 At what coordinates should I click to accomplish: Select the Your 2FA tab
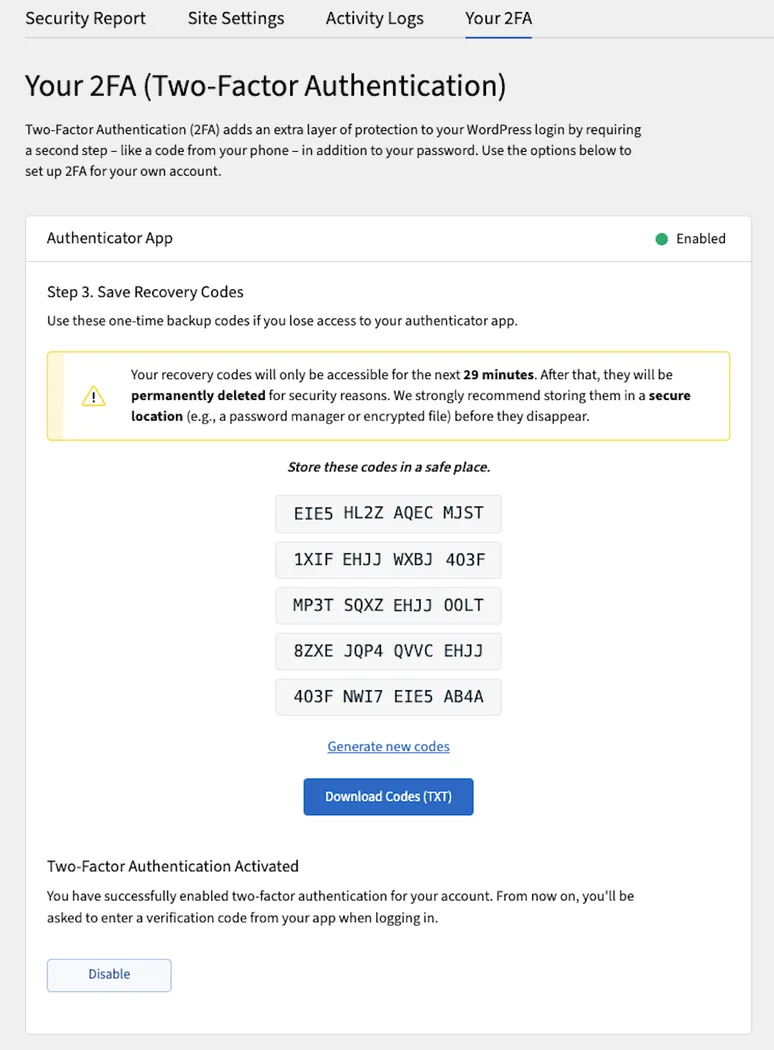(498, 18)
